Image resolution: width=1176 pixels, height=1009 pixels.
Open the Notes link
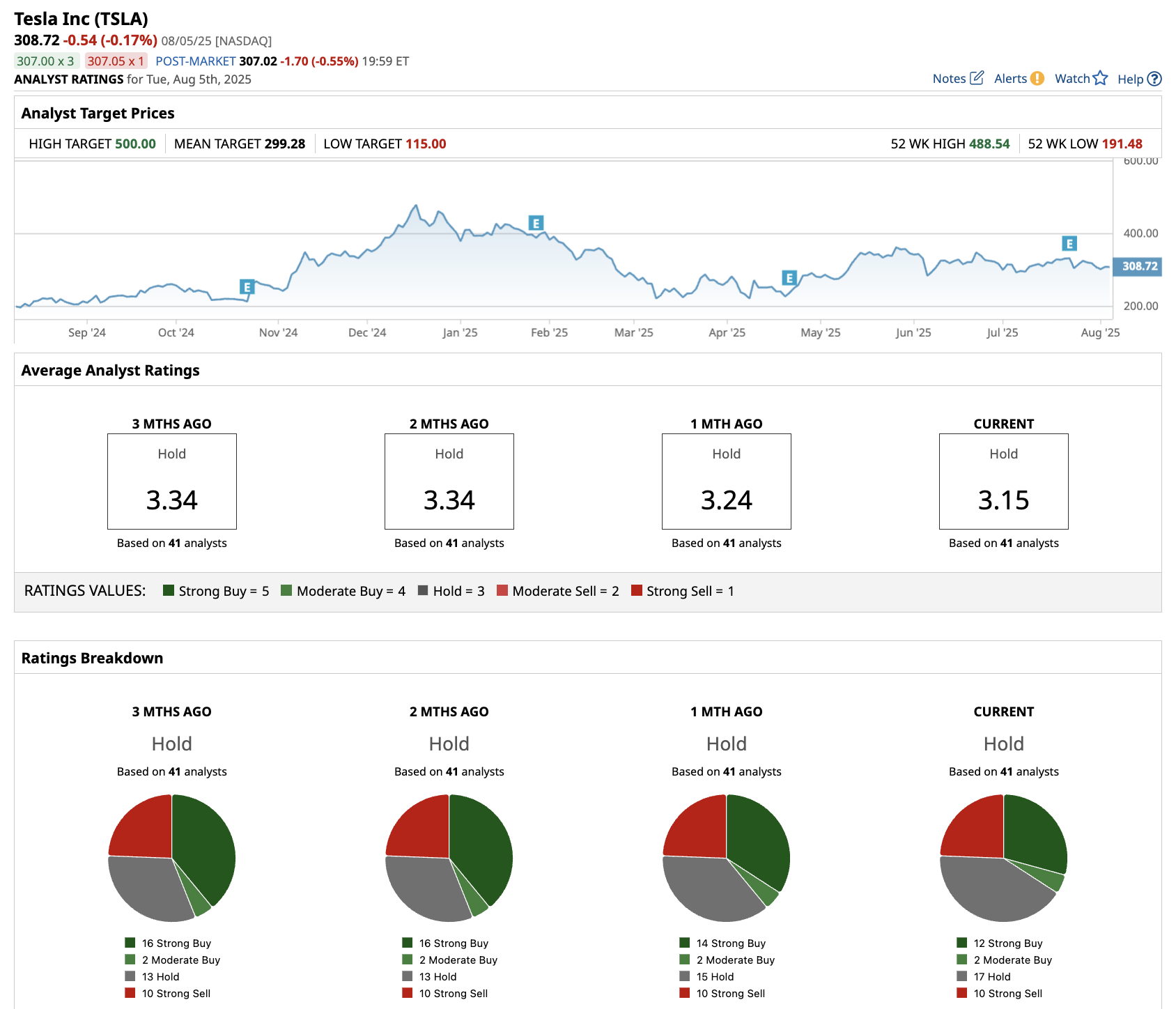949,79
